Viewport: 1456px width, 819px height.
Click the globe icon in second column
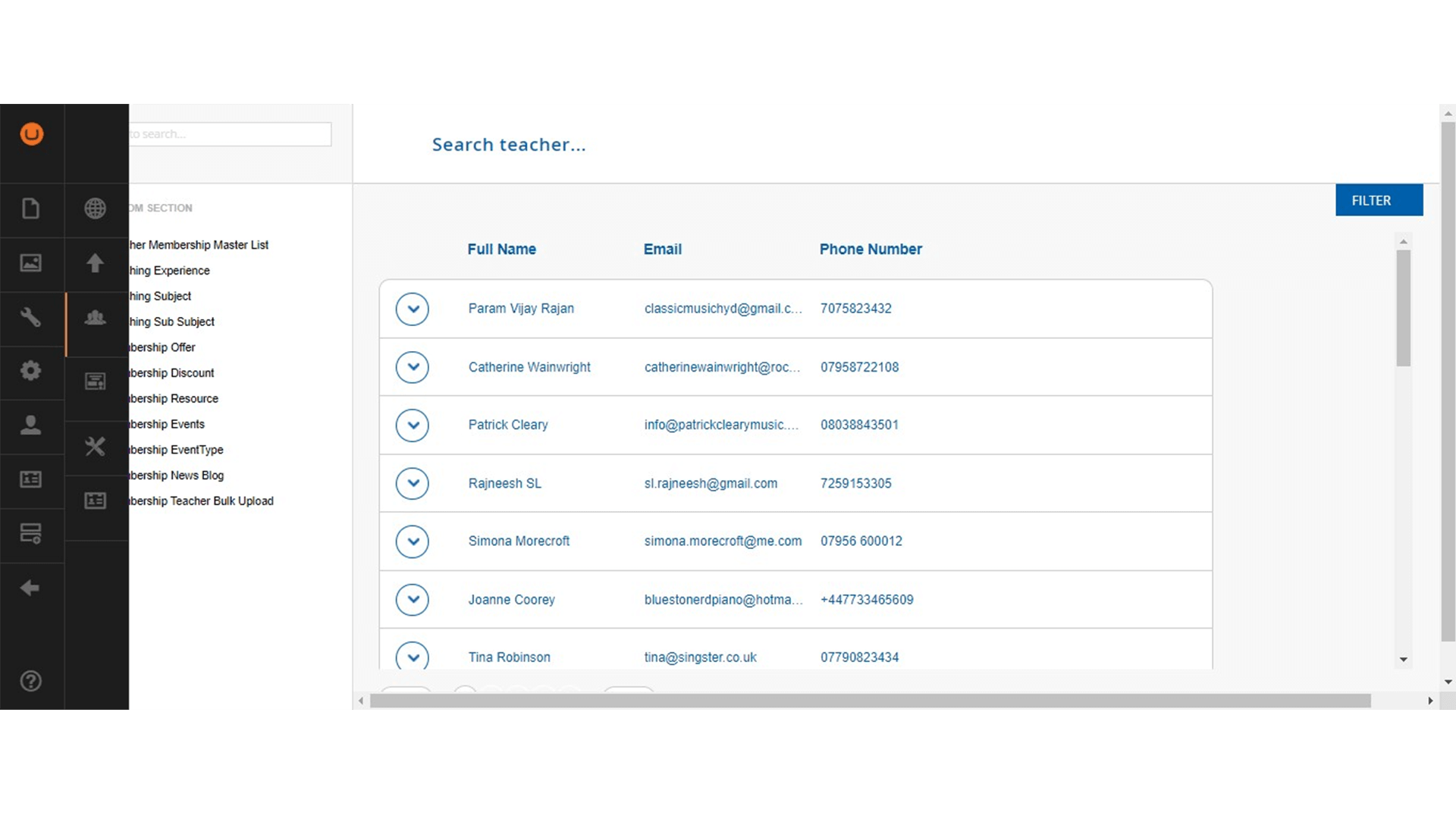(96, 209)
